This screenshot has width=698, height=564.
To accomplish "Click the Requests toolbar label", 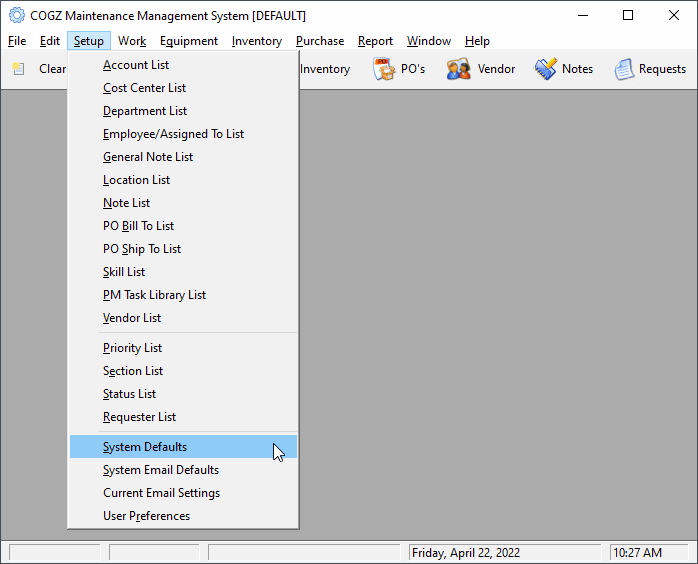I will click(662, 69).
